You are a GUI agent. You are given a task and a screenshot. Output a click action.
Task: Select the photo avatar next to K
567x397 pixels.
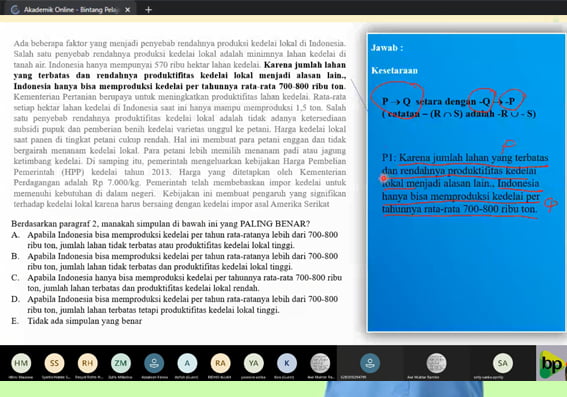click(320, 363)
